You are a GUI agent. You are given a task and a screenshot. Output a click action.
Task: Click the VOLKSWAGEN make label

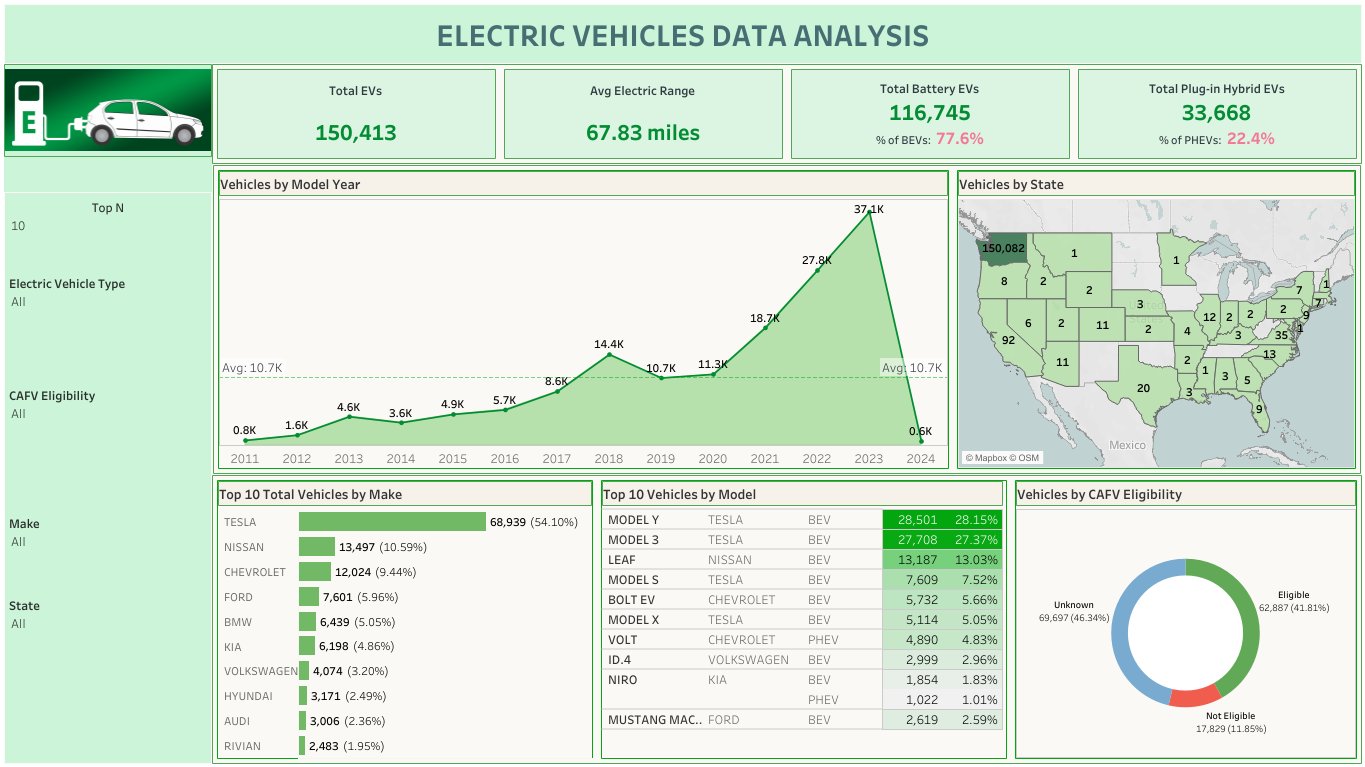point(261,672)
